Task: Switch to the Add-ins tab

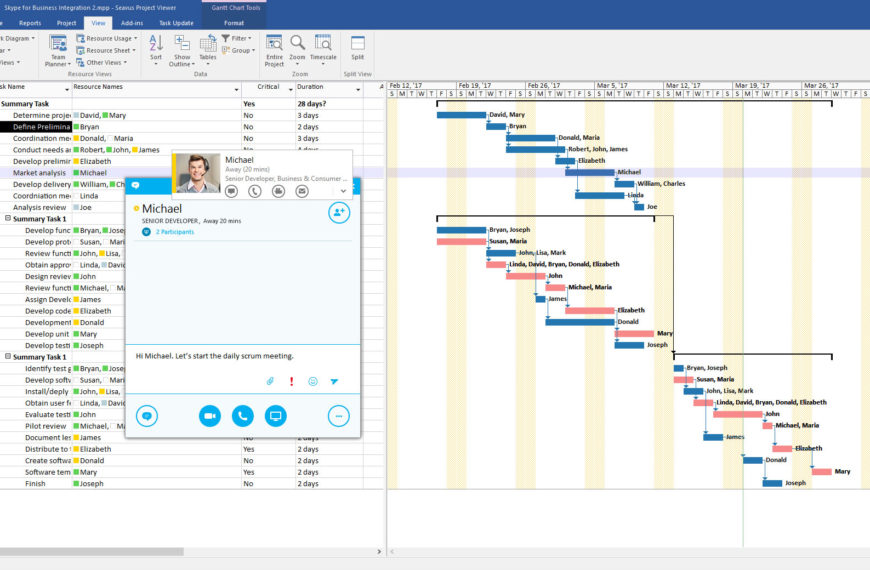Action: [132, 23]
